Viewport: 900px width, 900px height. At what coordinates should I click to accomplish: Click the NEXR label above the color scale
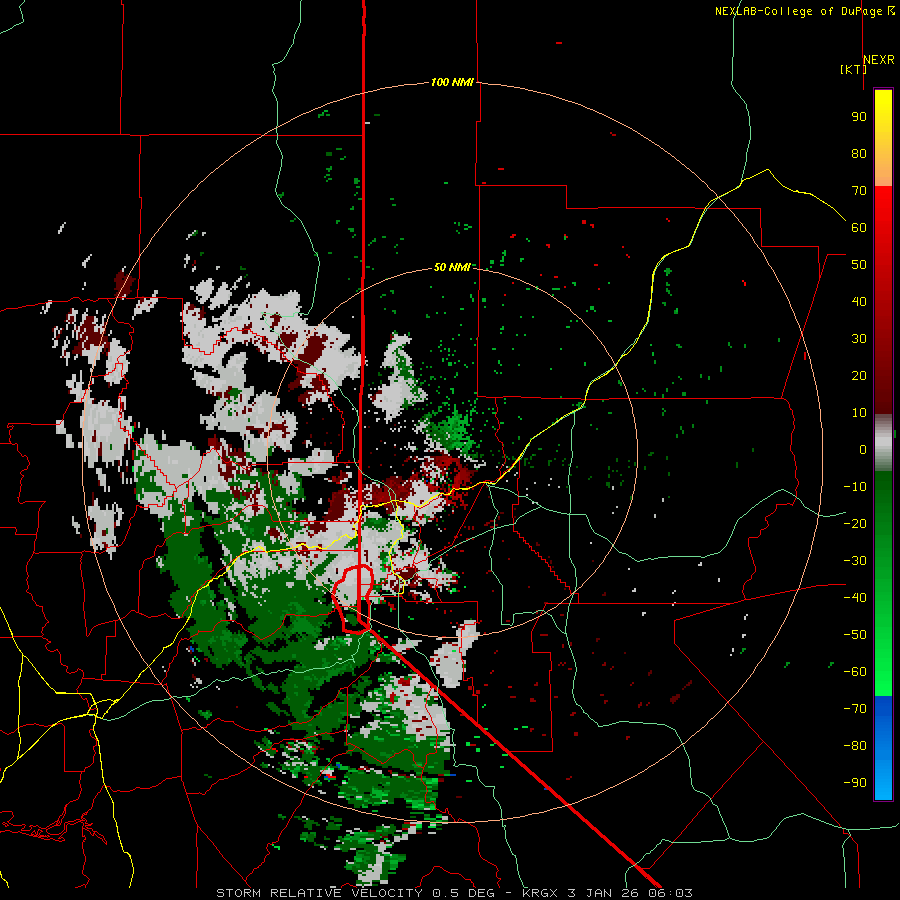[879, 60]
